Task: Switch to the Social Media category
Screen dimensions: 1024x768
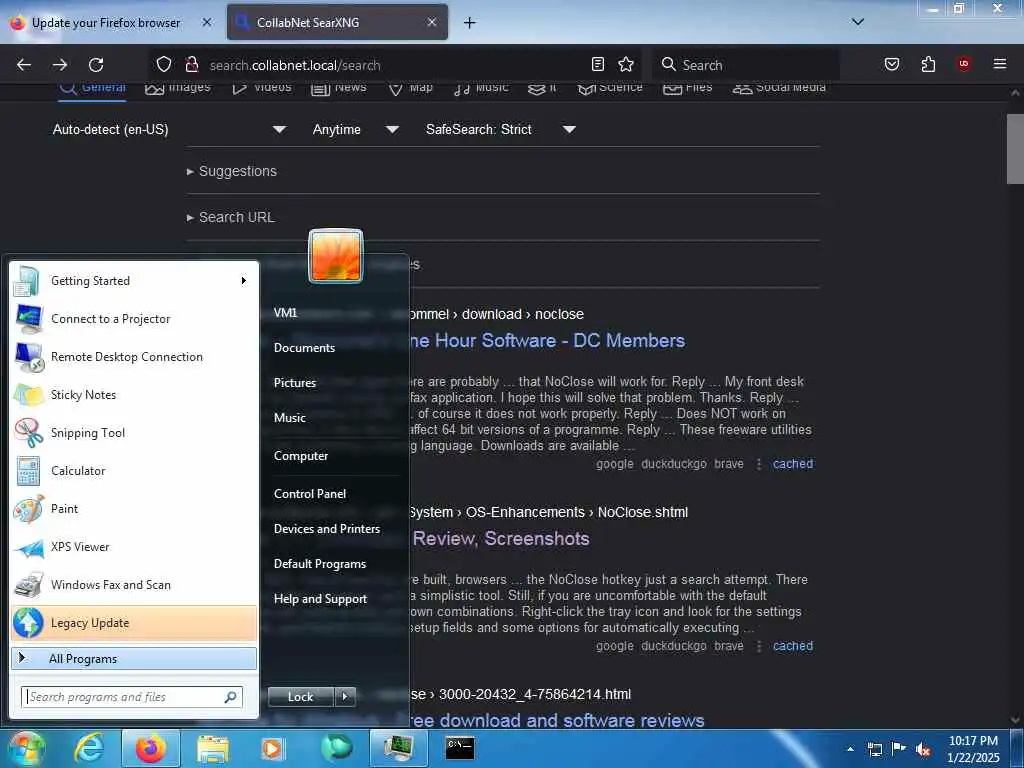Action: (x=779, y=88)
